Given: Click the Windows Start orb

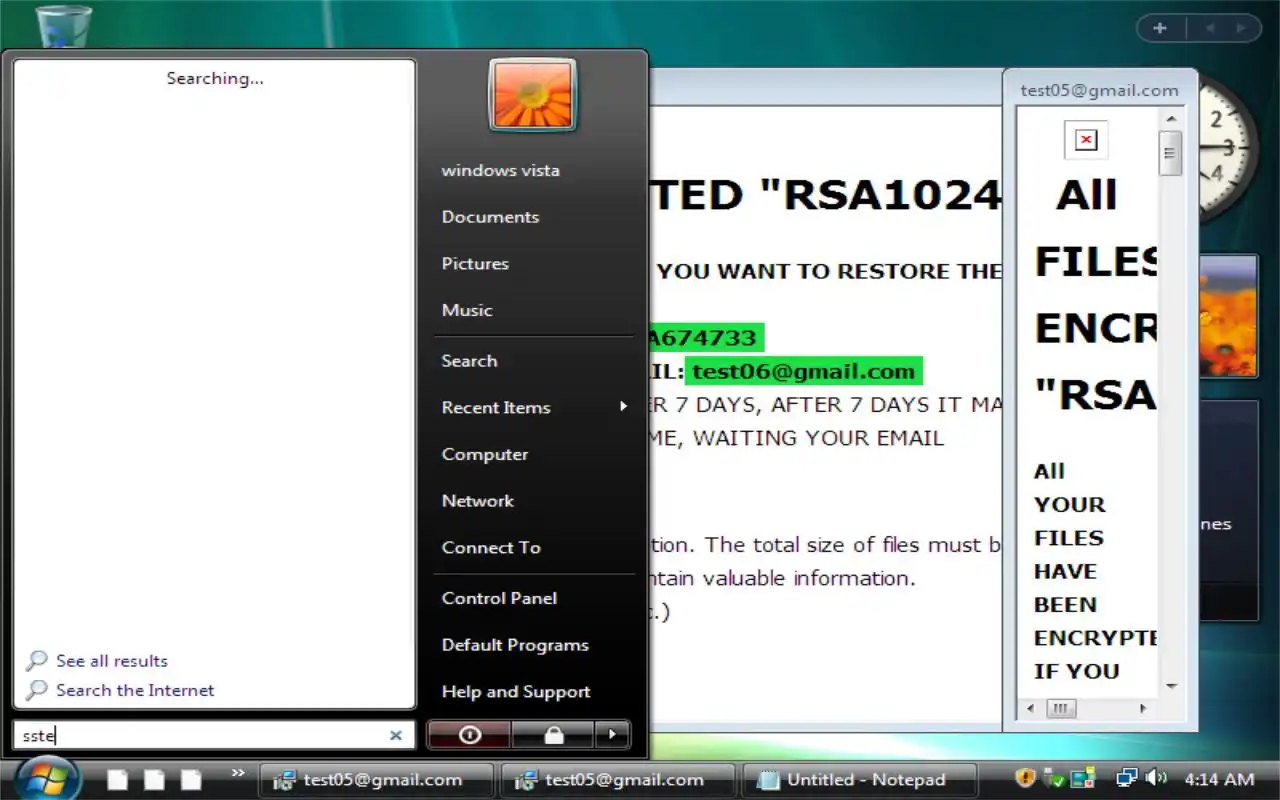Looking at the screenshot, I should tap(48, 779).
